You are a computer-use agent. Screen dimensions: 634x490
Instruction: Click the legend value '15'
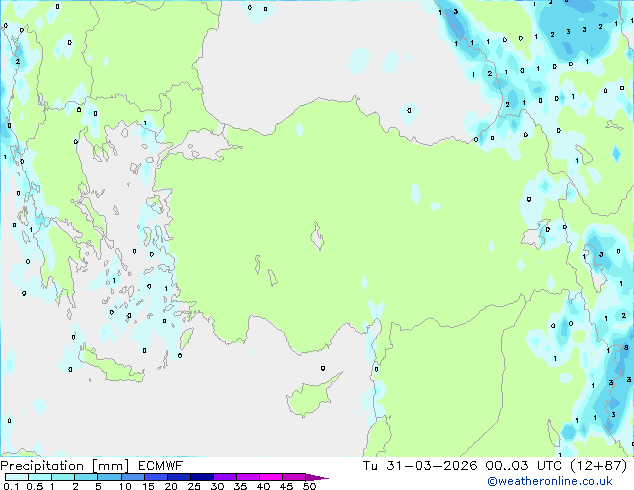[x=148, y=486]
